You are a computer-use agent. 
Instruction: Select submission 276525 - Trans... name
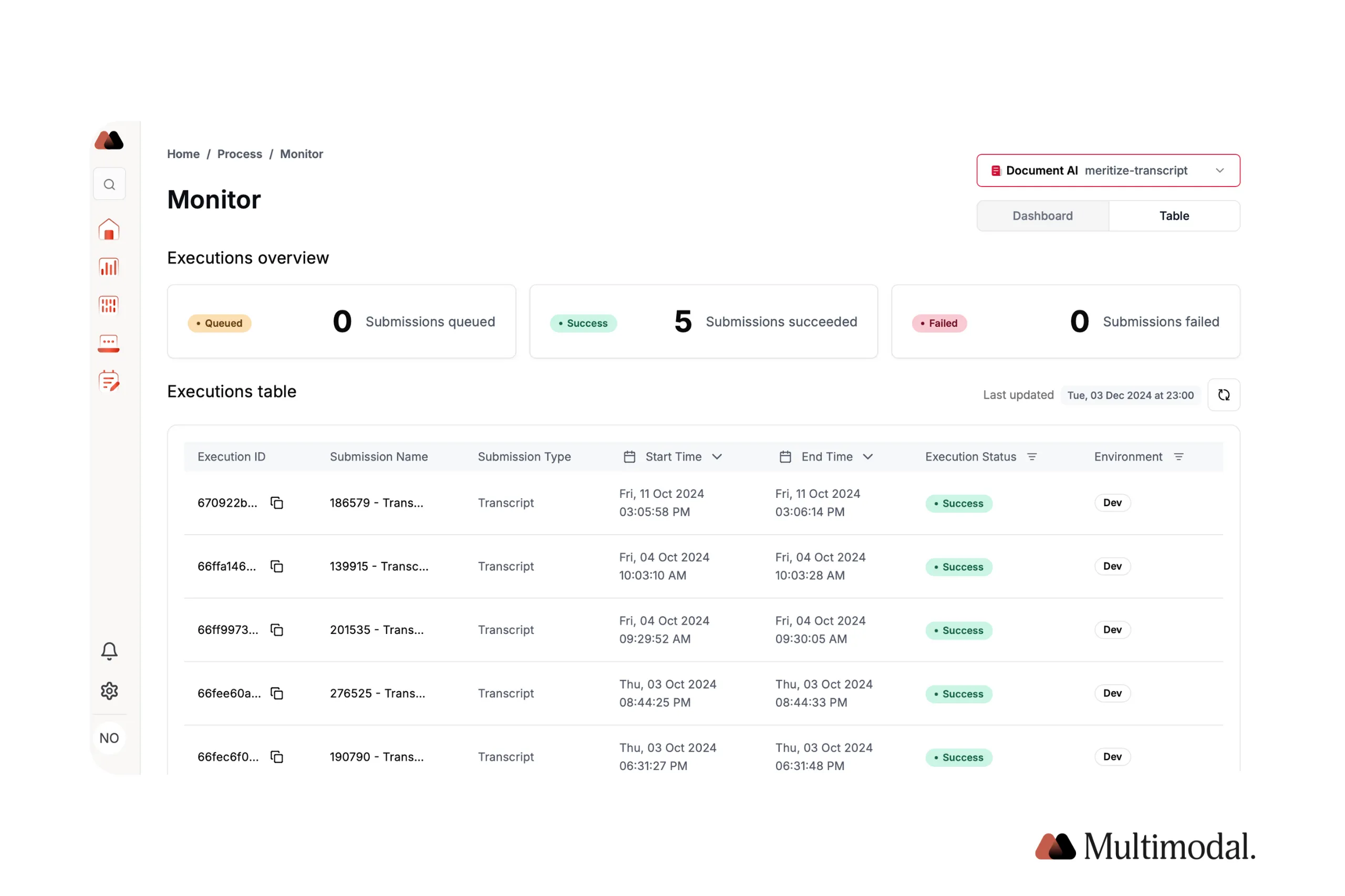click(x=377, y=693)
